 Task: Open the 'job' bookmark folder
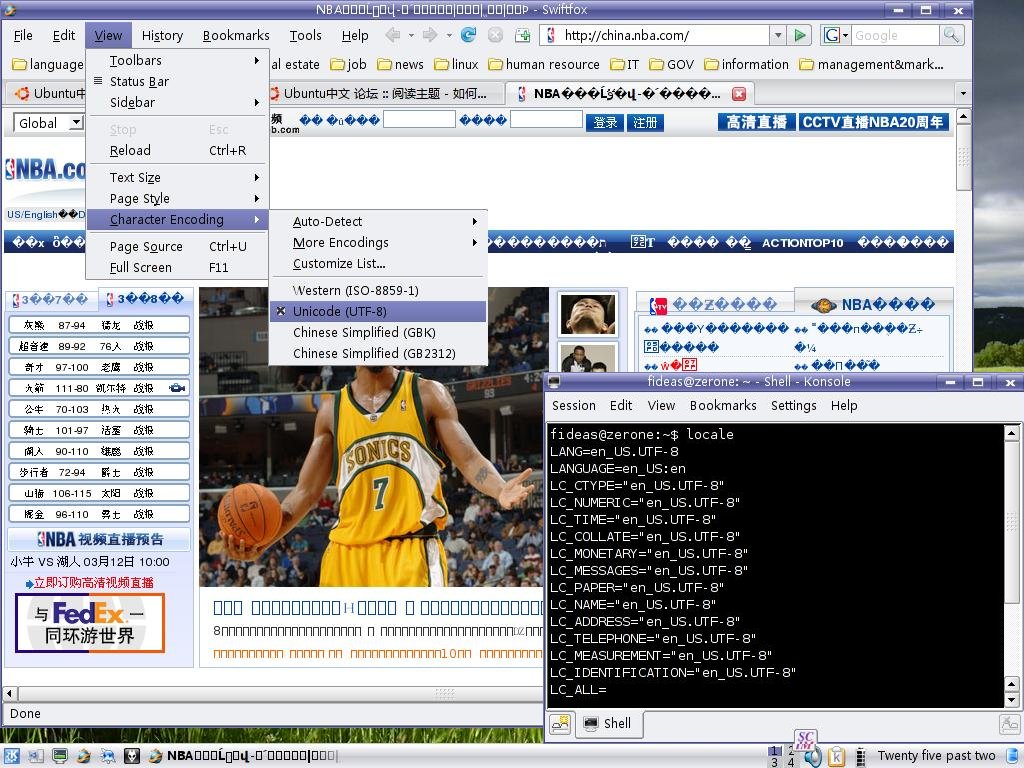tap(348, 65)
